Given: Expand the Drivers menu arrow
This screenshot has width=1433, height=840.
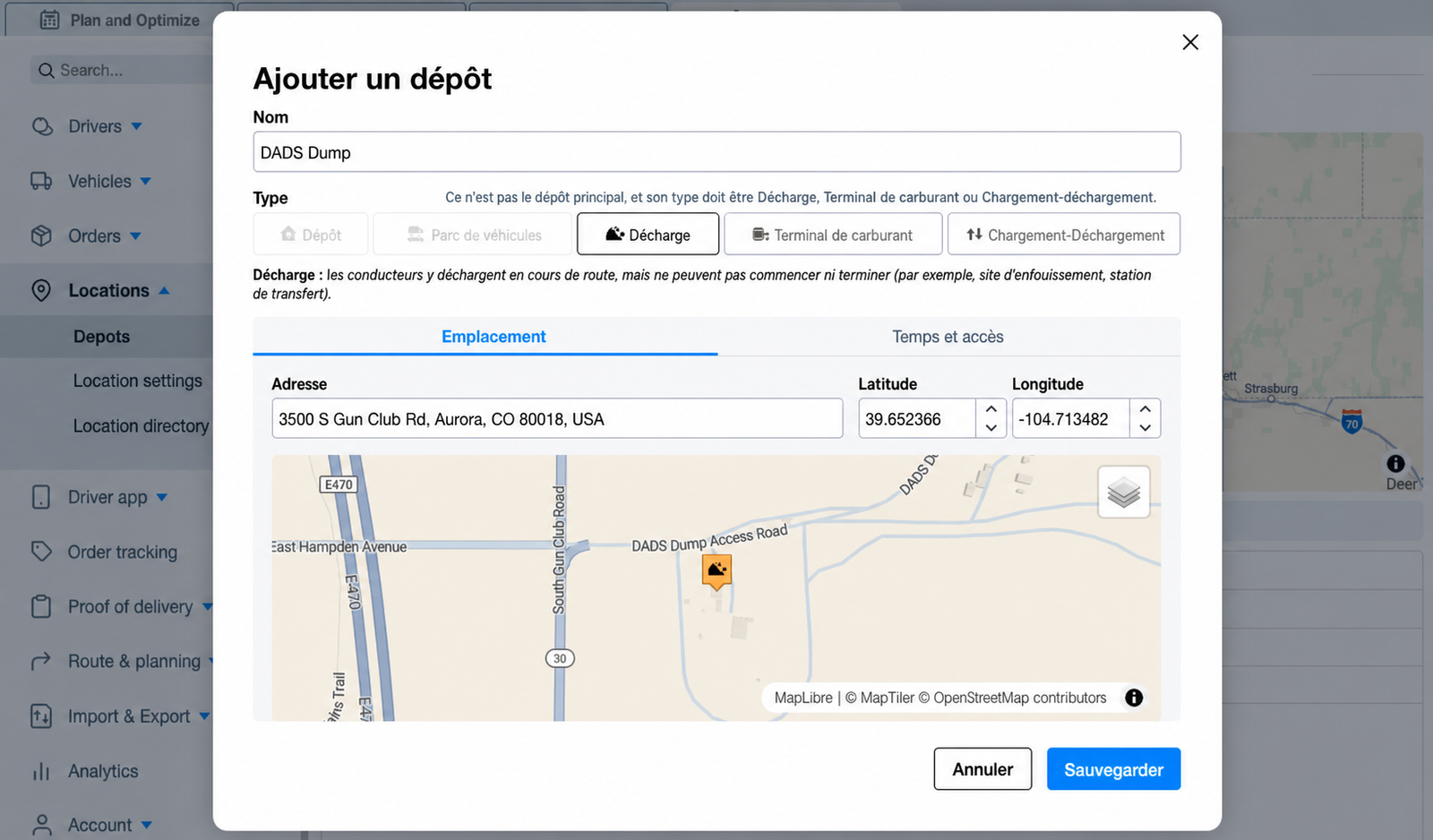Looking at the screenshot, I should click(x=137, y=126).
